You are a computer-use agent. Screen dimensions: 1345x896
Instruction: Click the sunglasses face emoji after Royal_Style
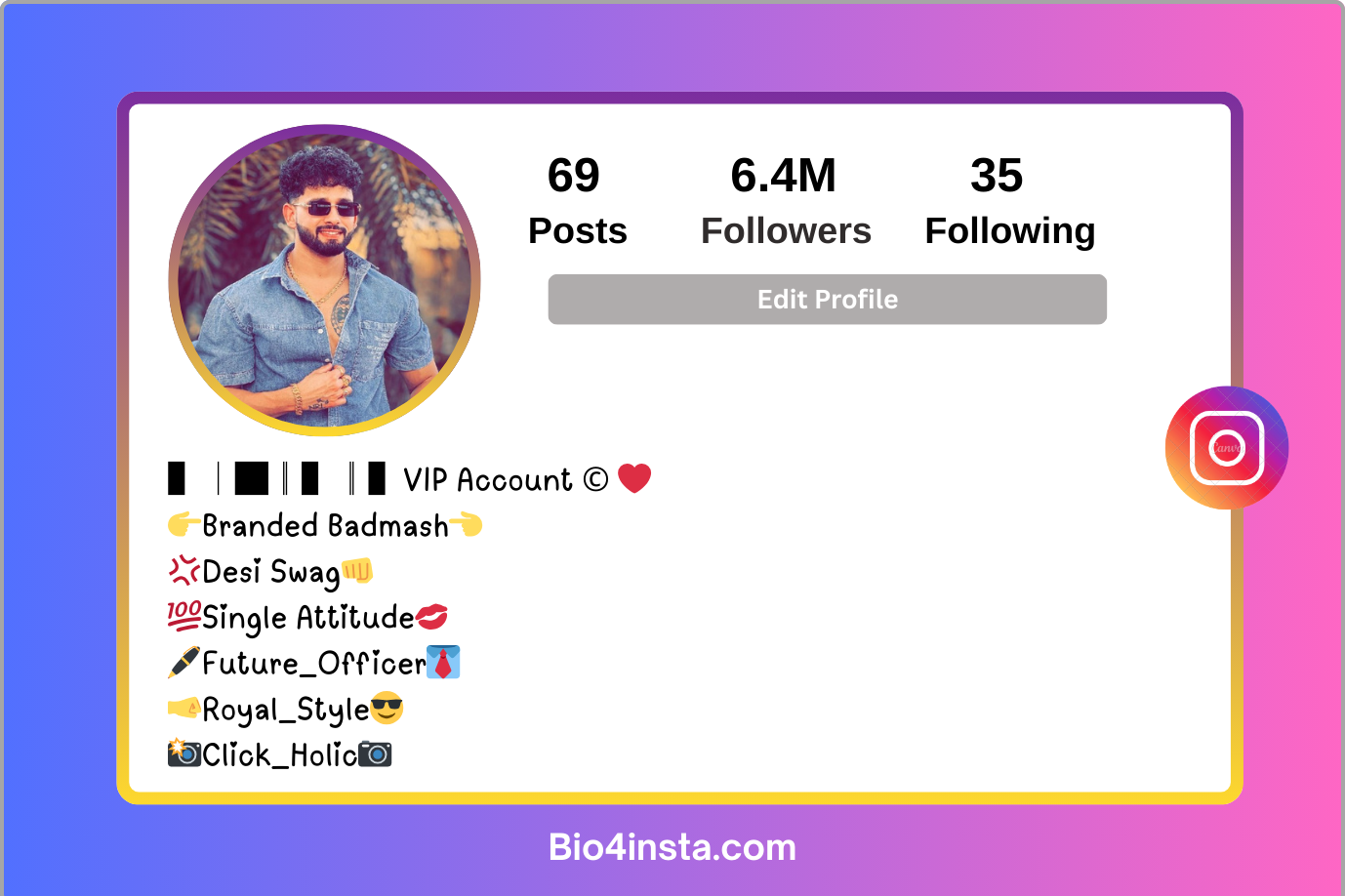click(387, 708)
